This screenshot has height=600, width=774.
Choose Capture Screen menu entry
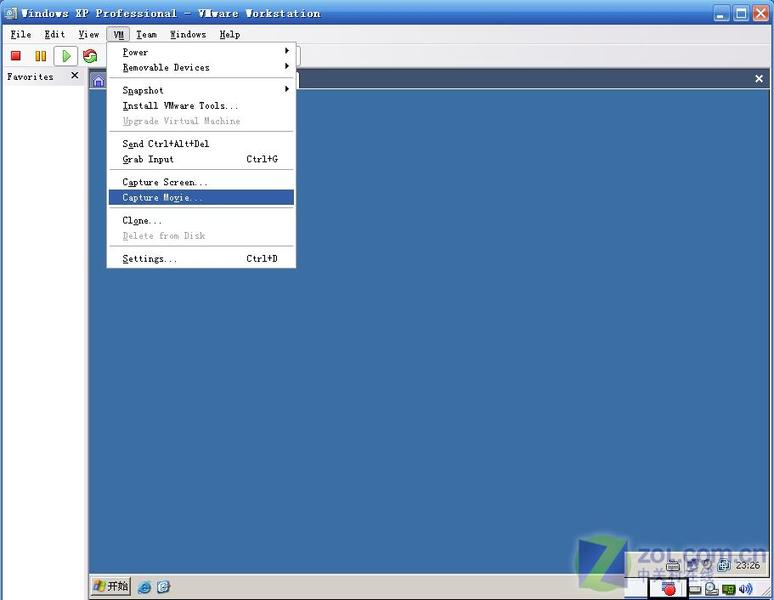(201, 182)
